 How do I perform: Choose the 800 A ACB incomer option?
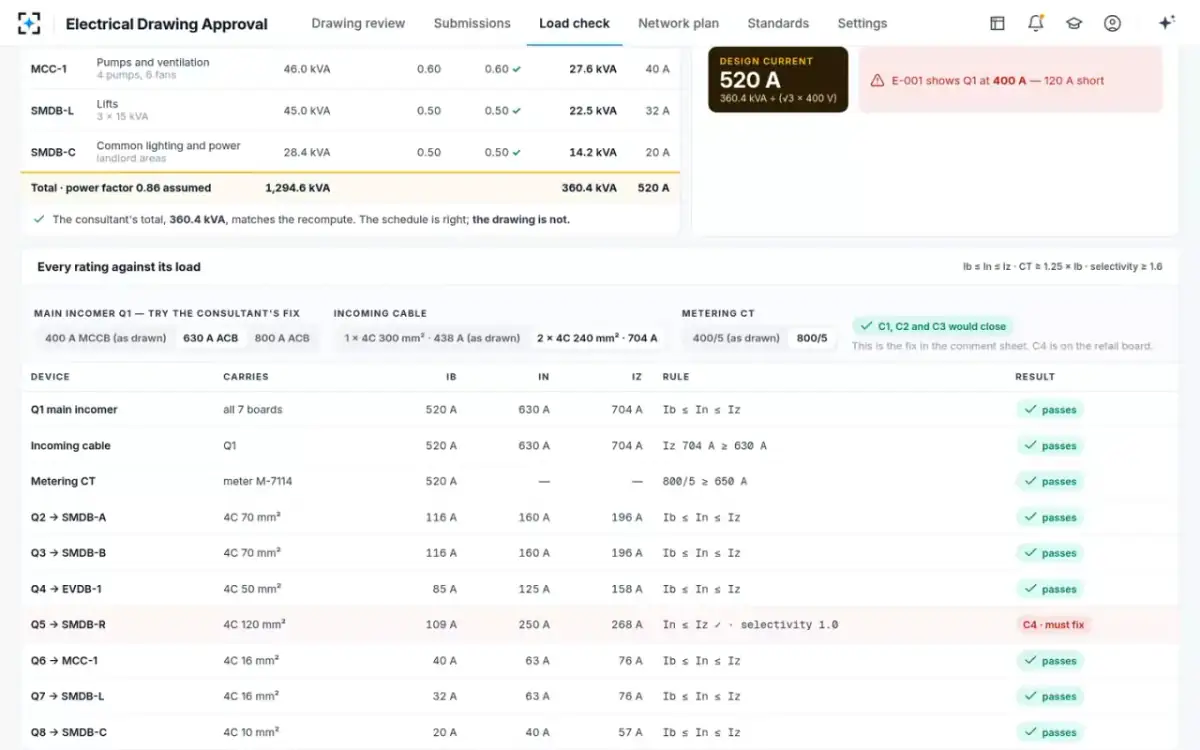tap(282, 338)
